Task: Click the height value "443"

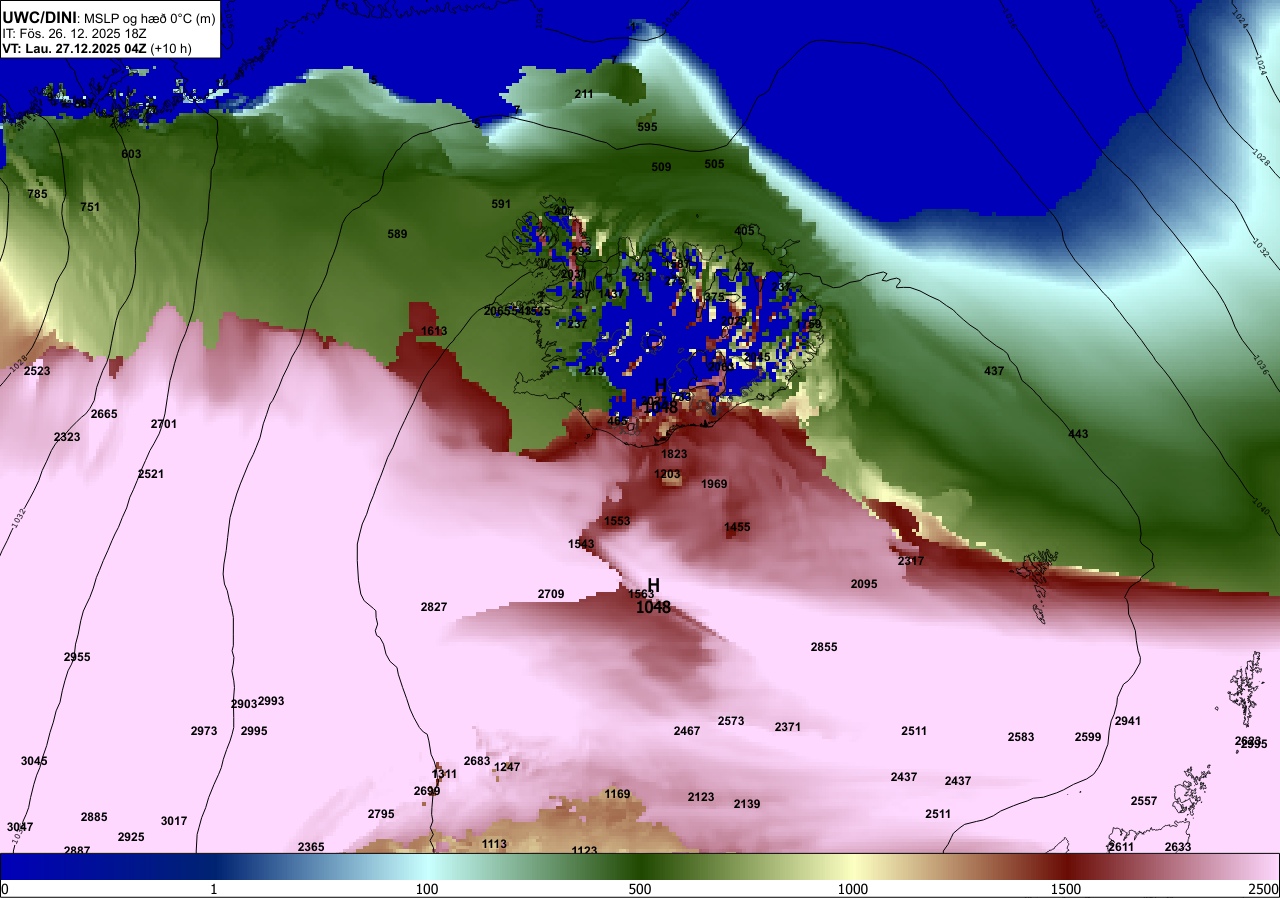Action: coord(1078,434)
